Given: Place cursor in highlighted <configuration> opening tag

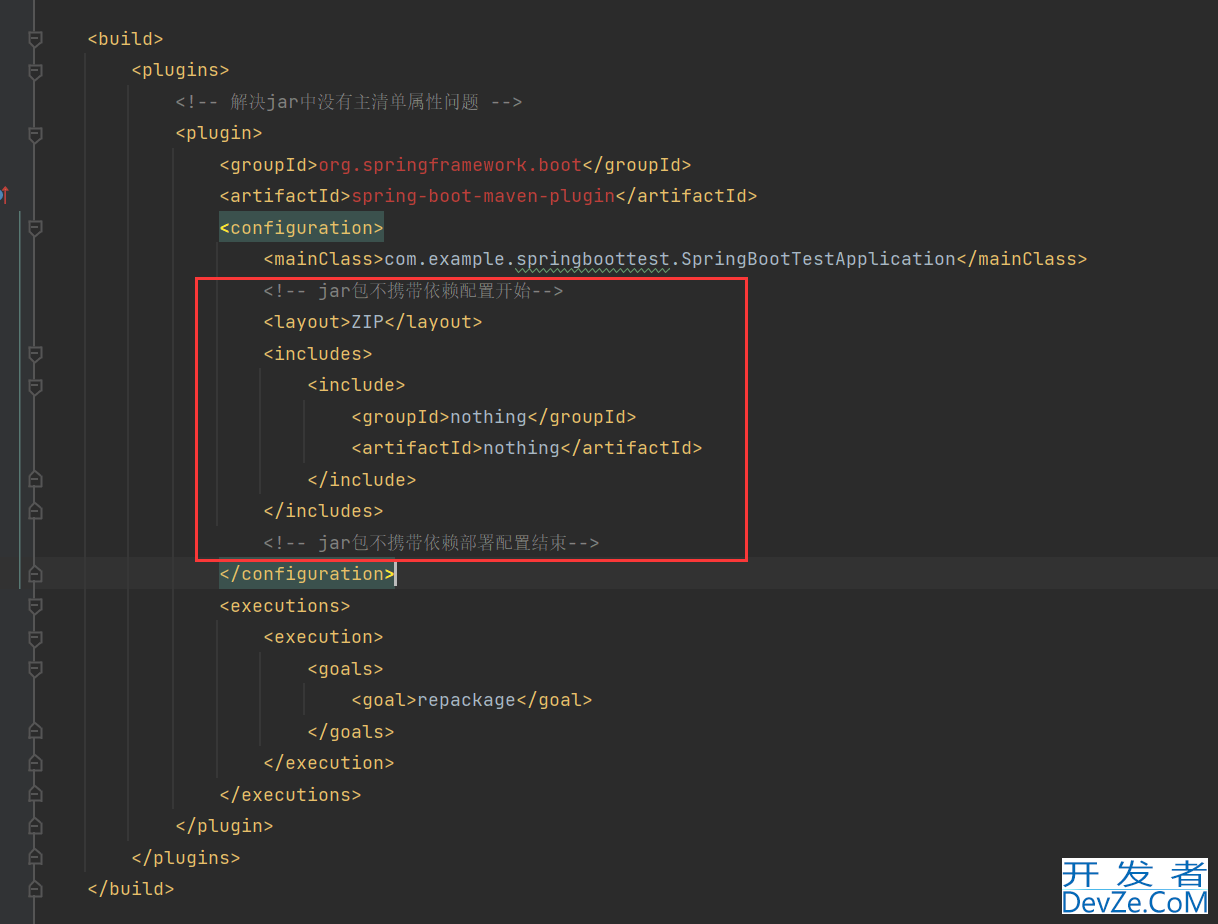Looking at the screenshot, I should coord(302,228).
